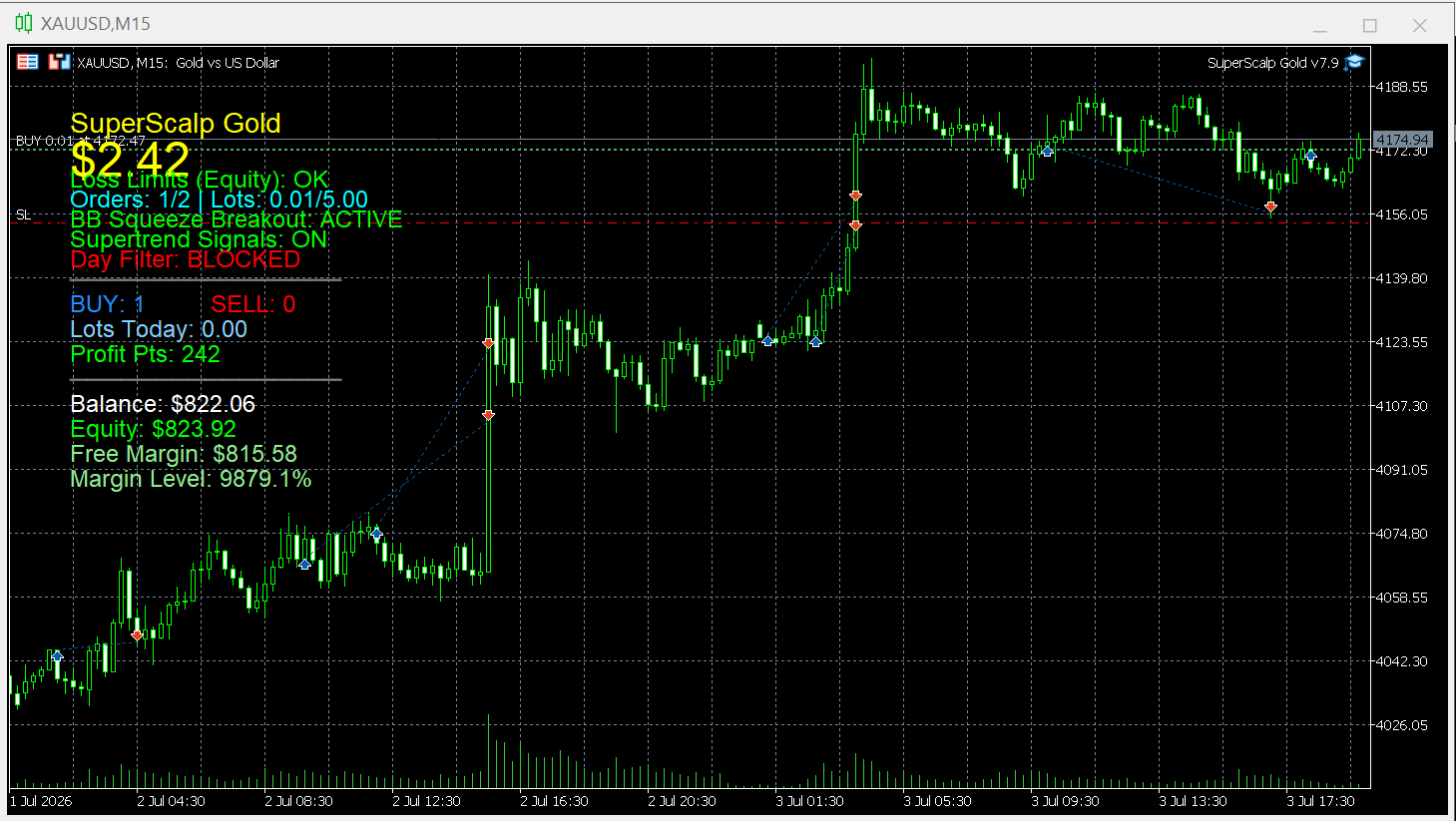Click the SuperScalp Gold v7.9 expert label
Viewport: 1456px width, 821px height.
click(x=1272, y=62)
